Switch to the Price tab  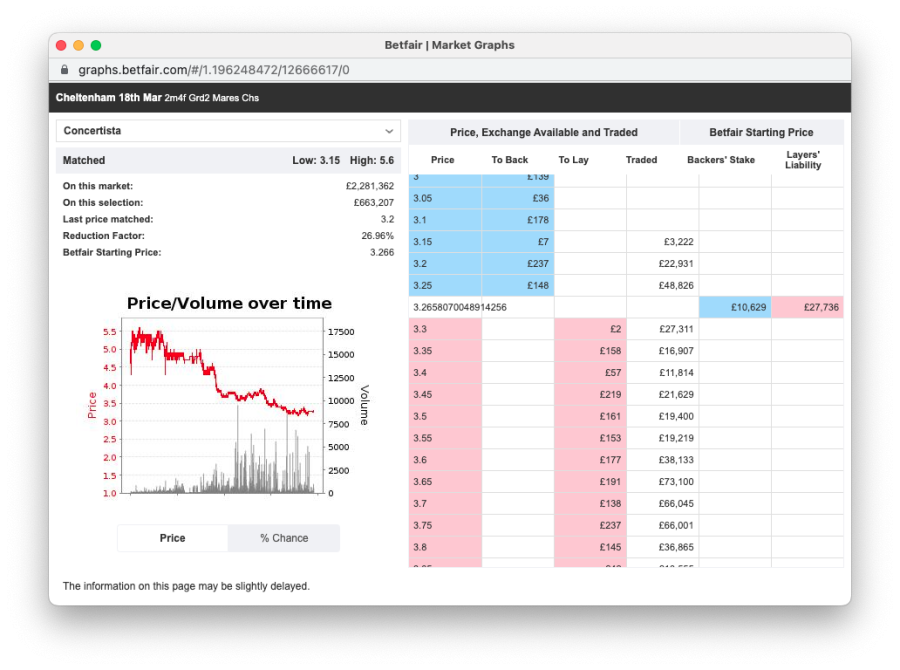click(x=172, y=538)
